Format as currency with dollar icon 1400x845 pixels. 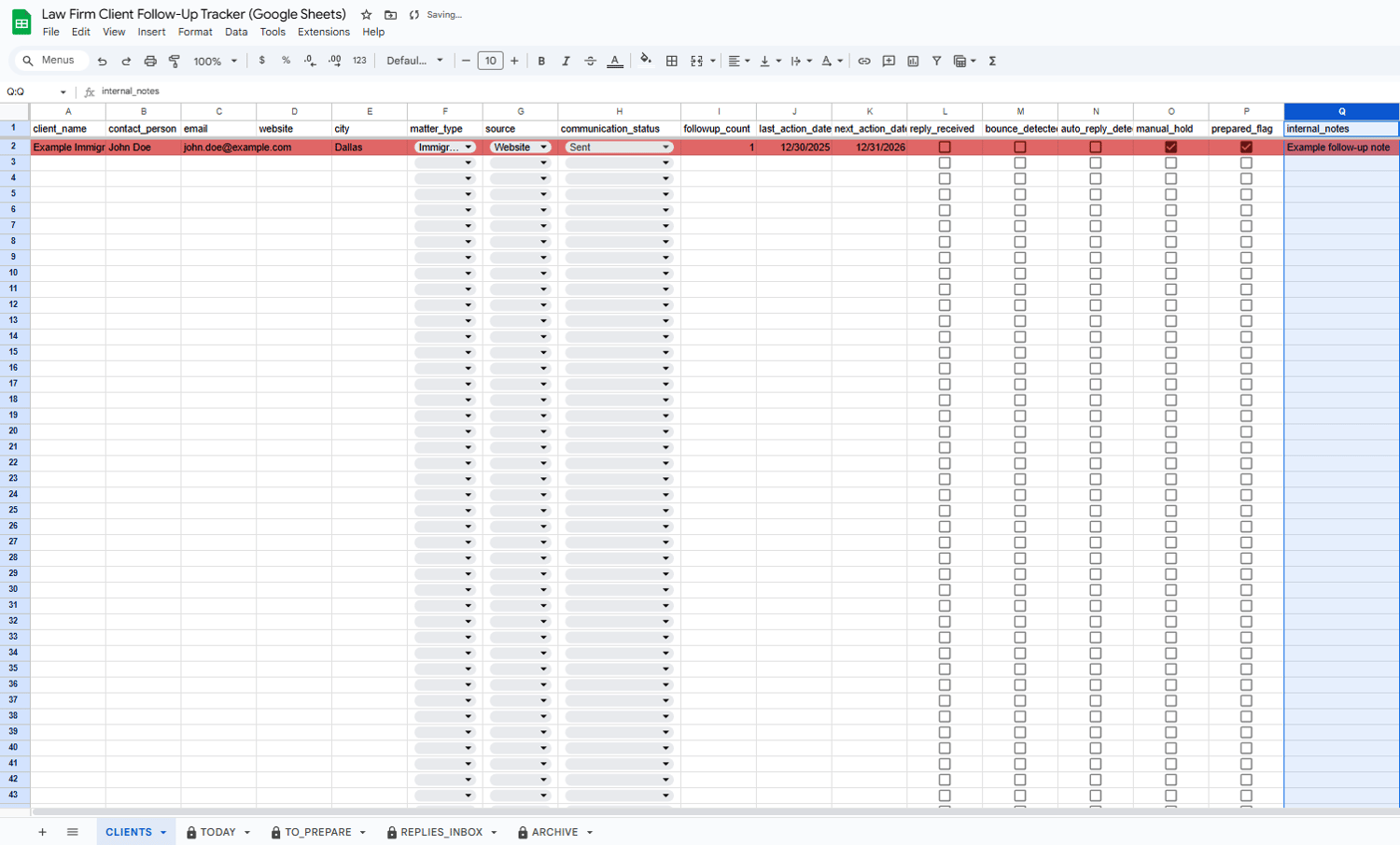[261, 61]
